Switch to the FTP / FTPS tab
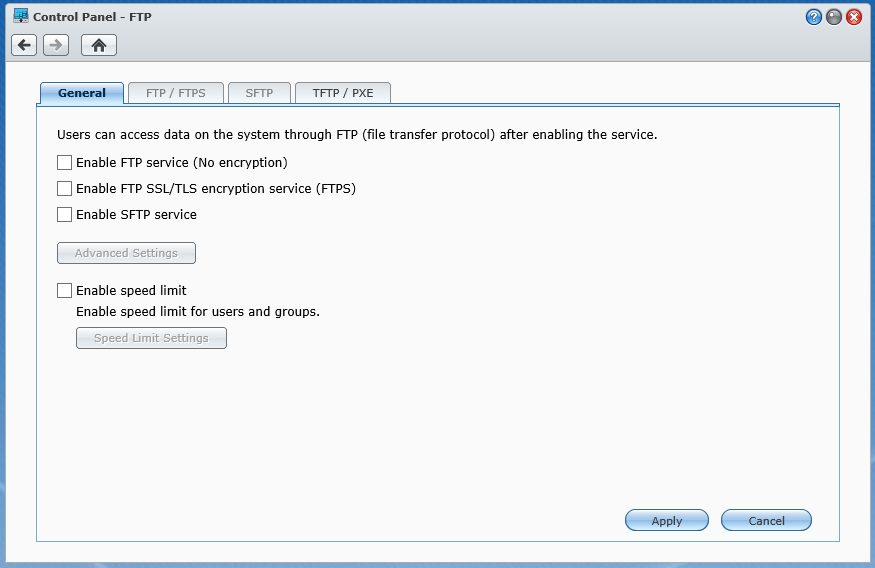This screenshot has width=875, height=568. [176, 93]
